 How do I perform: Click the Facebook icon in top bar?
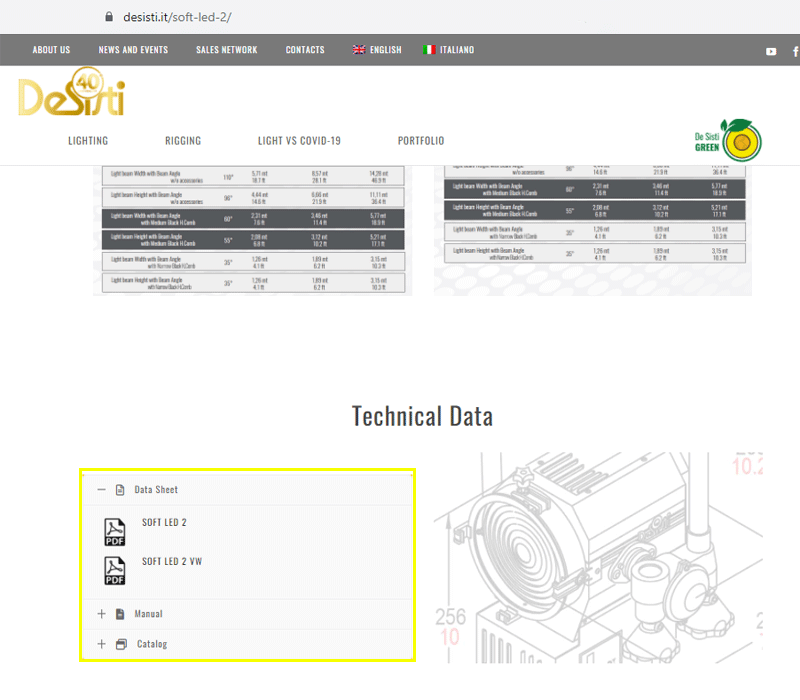[795, 51]
